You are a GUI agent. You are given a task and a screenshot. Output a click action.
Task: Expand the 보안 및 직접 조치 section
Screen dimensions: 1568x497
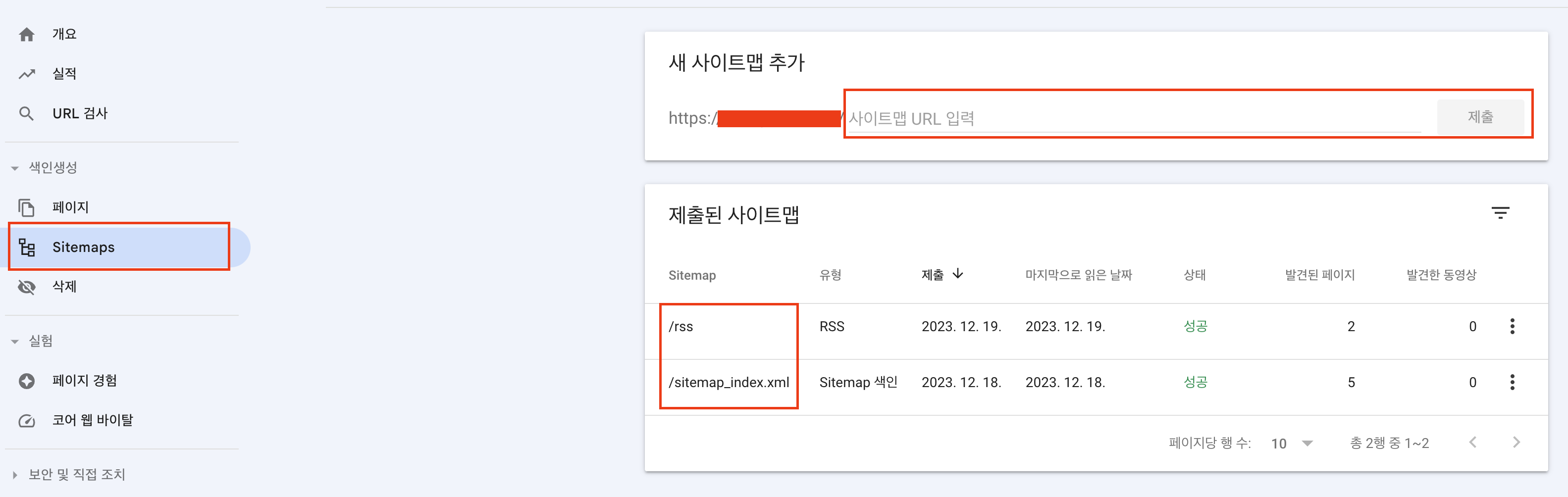click(x=15, y=475)
